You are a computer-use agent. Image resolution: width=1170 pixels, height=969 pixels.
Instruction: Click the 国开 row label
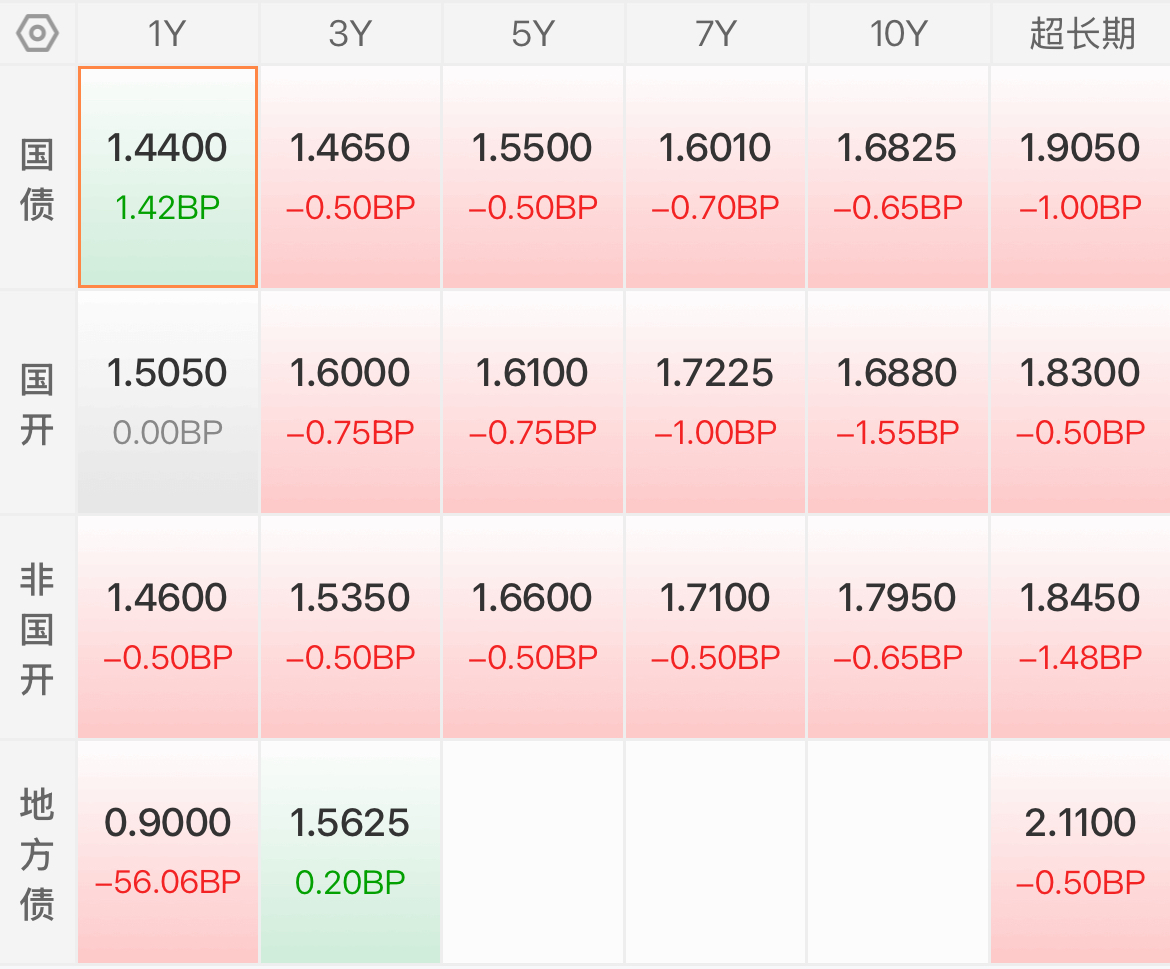37,404
